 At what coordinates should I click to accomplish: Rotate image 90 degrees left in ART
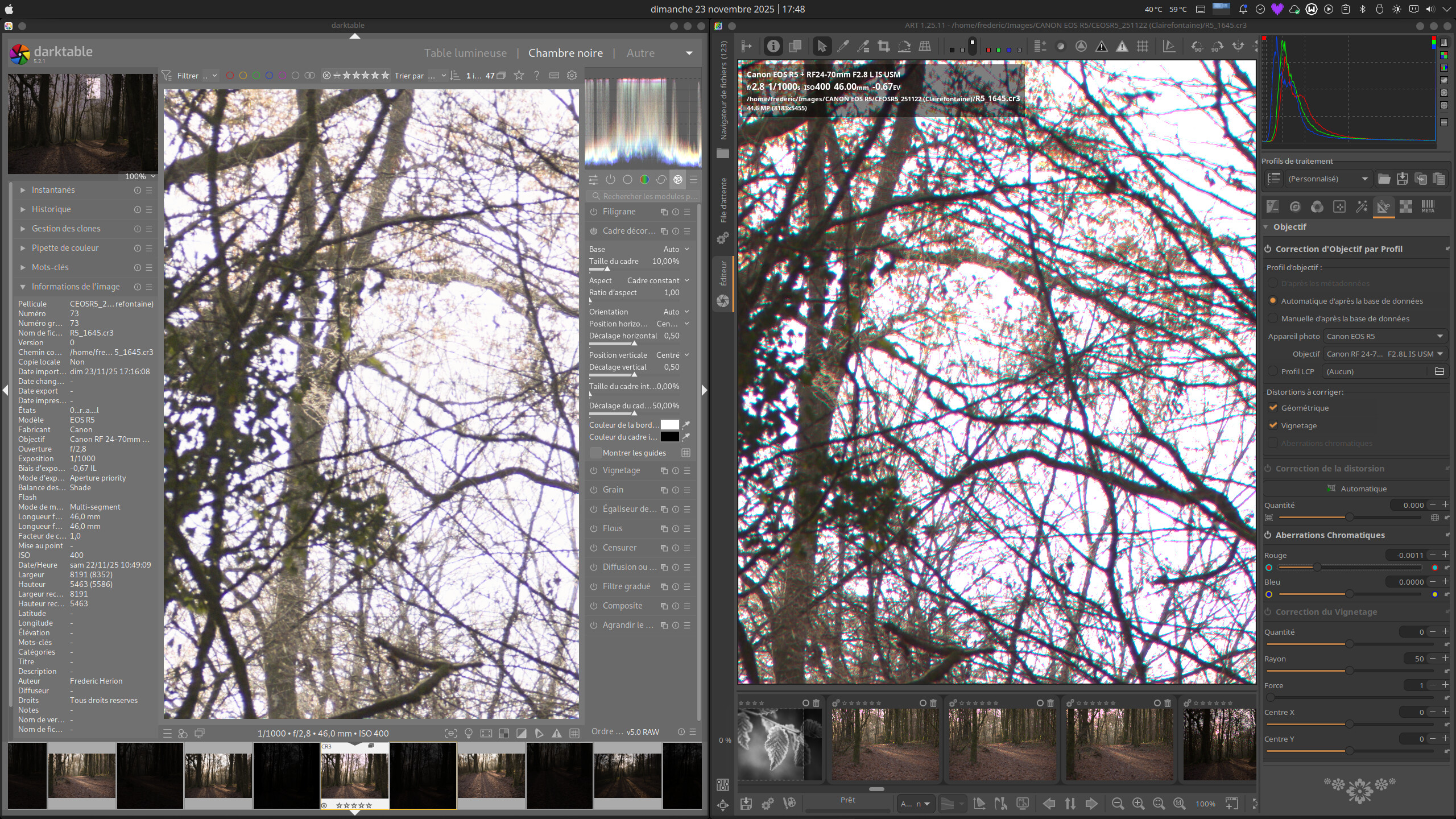[x=1197, y=47]
